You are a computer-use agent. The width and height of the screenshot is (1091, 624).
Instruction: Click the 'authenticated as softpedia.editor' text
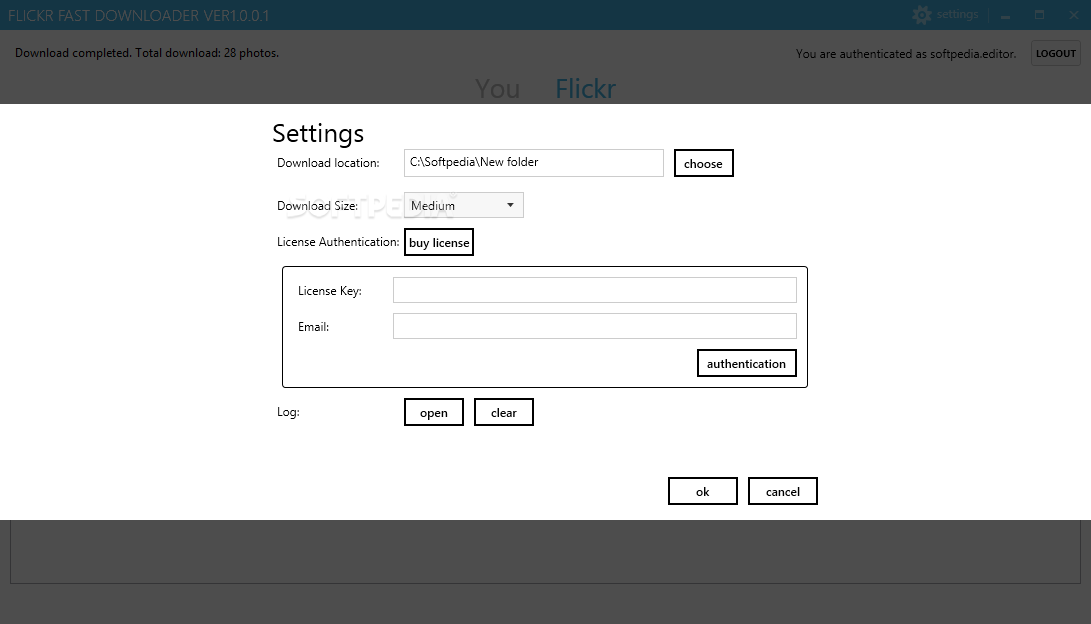tap(906, 54)
